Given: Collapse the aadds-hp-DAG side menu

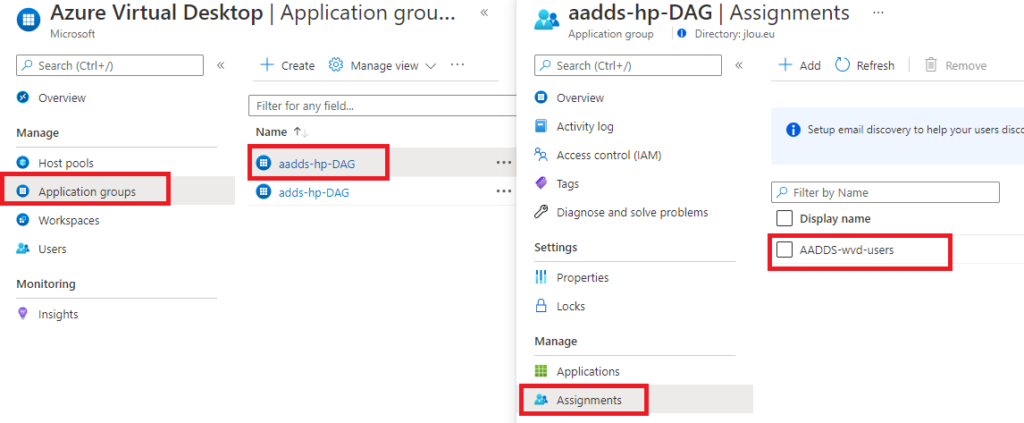Looking at the screenshot, I should (739, 65).
